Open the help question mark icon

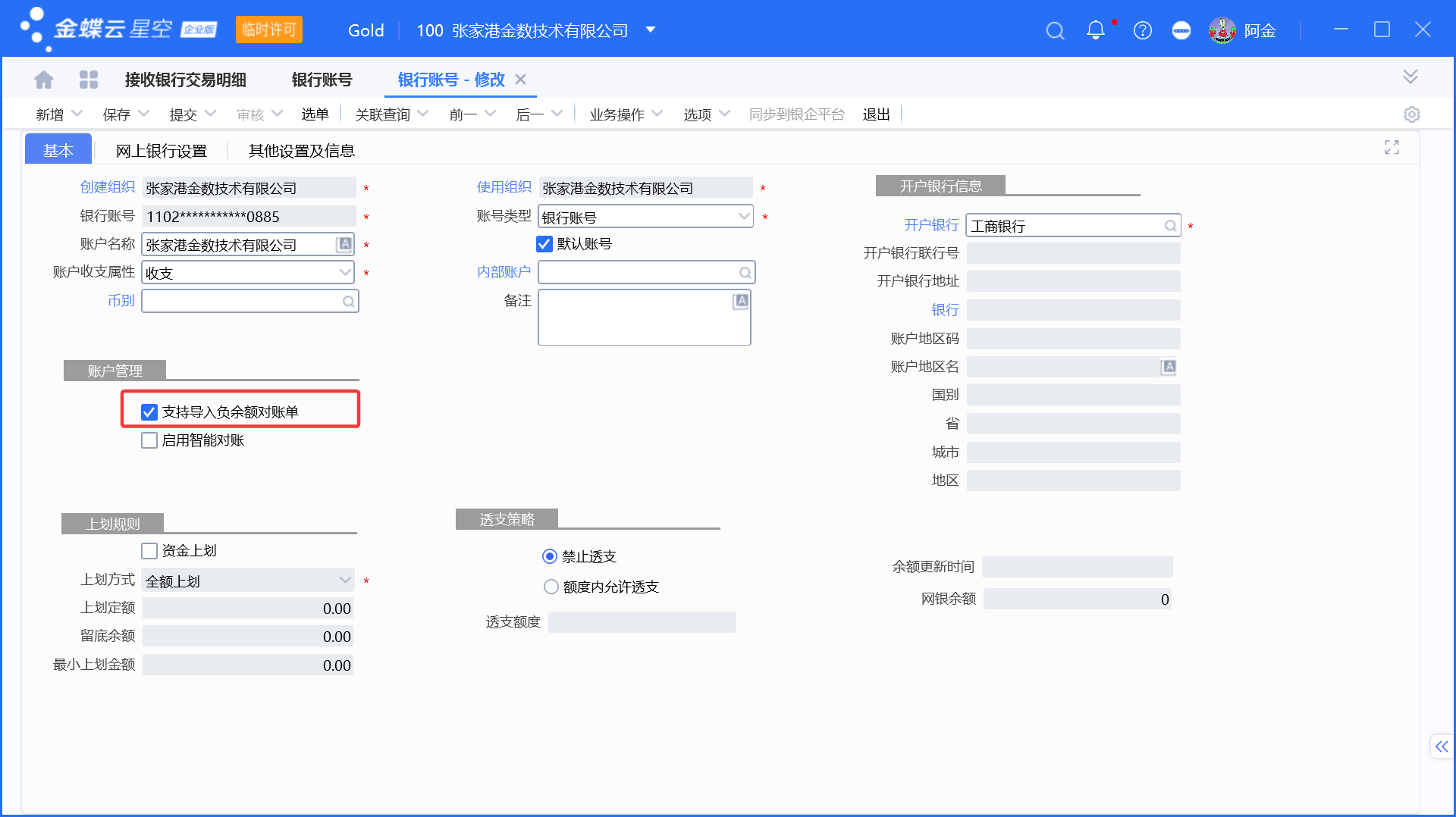tap(1142, 30)
